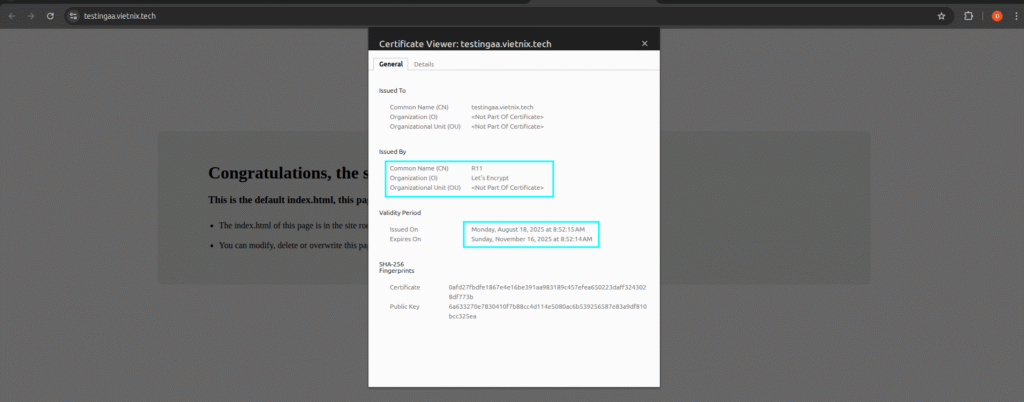
Task: Click the bullet about modifying or deleting this page
Action: click(293, 245)
